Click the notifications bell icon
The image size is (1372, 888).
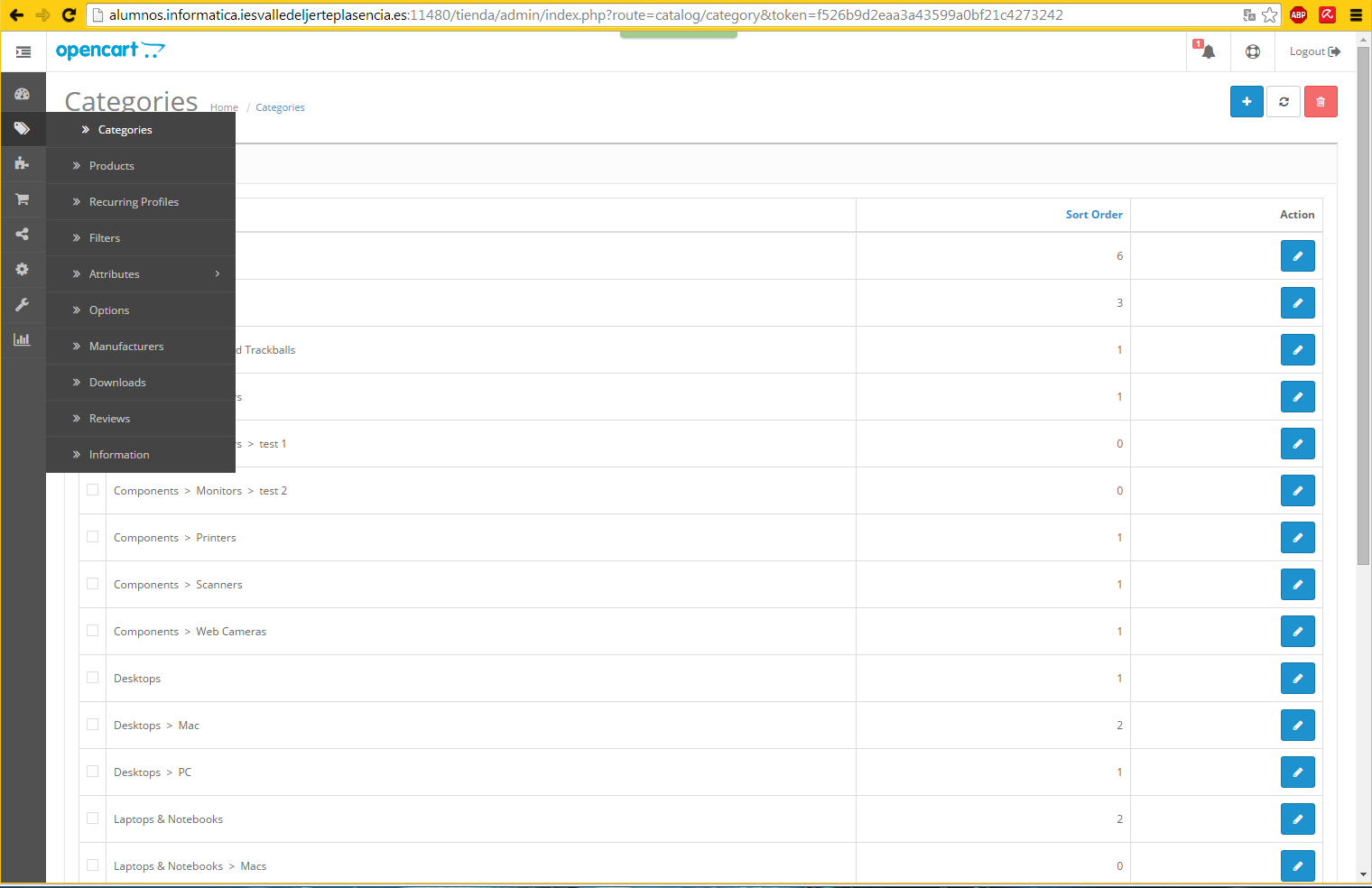point(1208,51)
